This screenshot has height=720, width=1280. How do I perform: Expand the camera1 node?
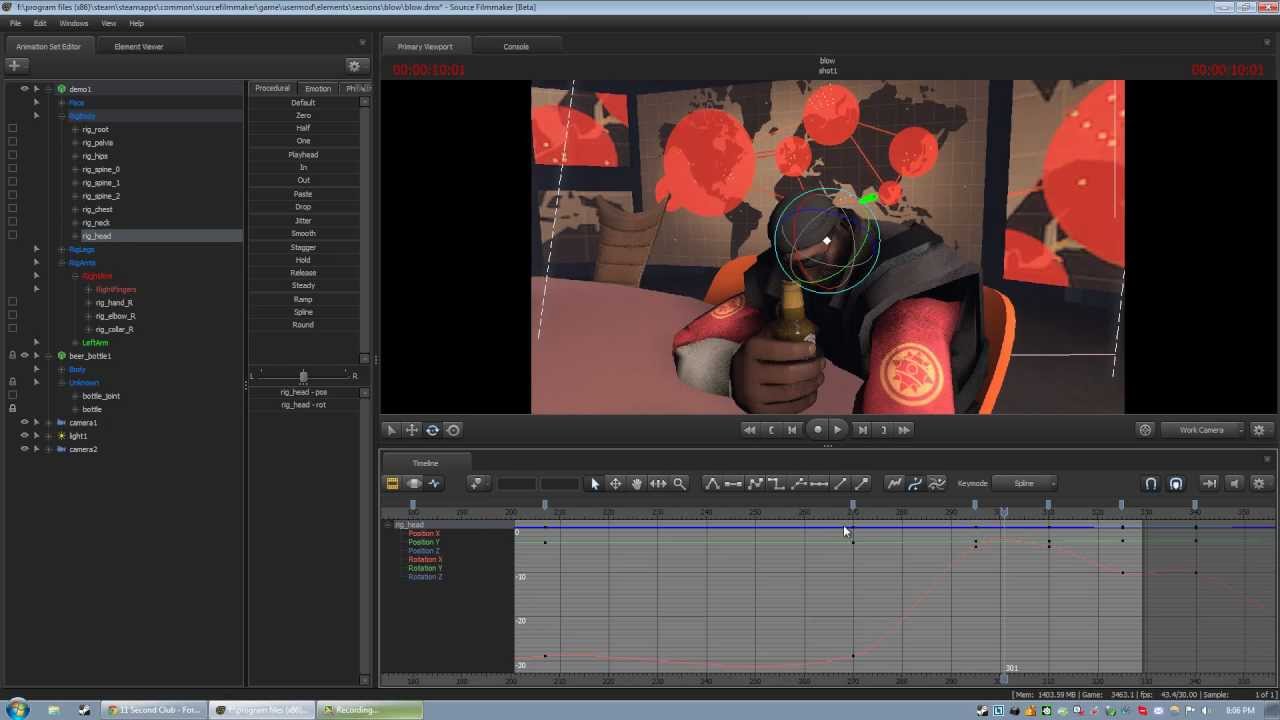[49, 422]
